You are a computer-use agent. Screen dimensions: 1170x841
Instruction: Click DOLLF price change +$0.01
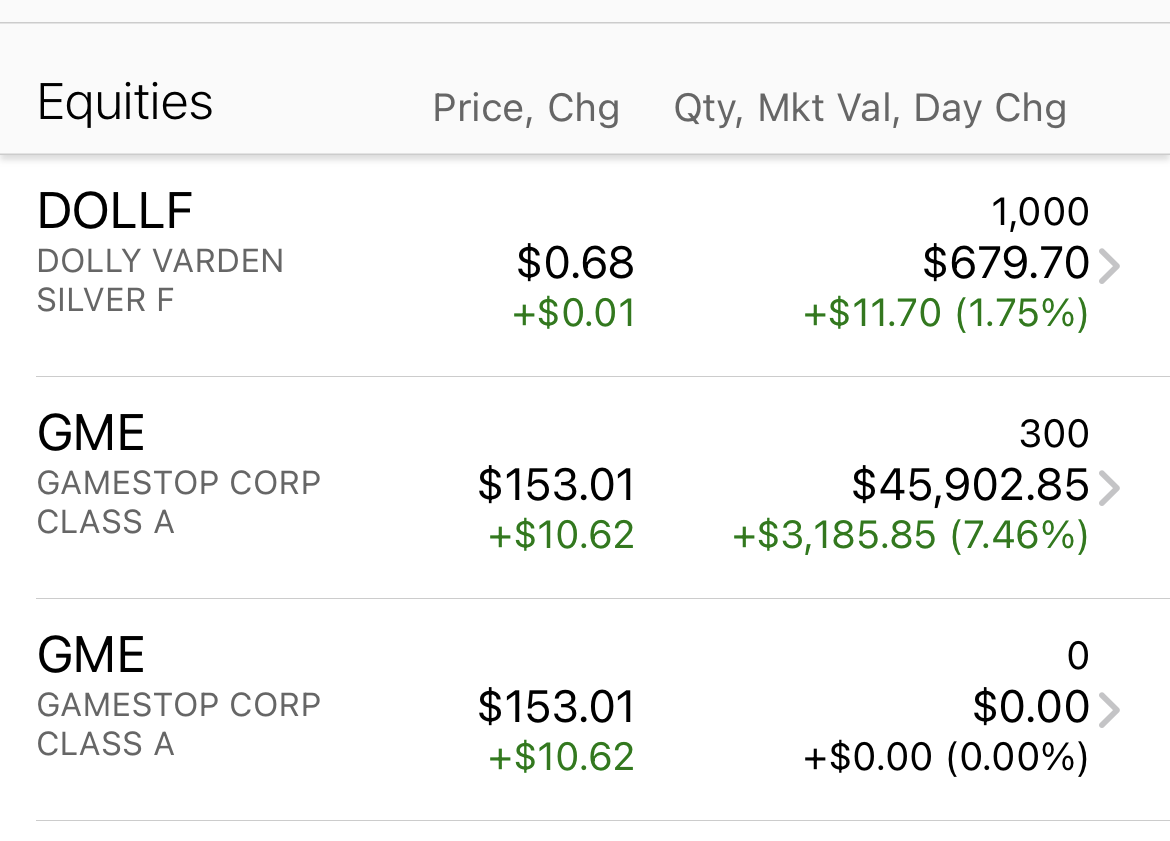click(574, 313)
